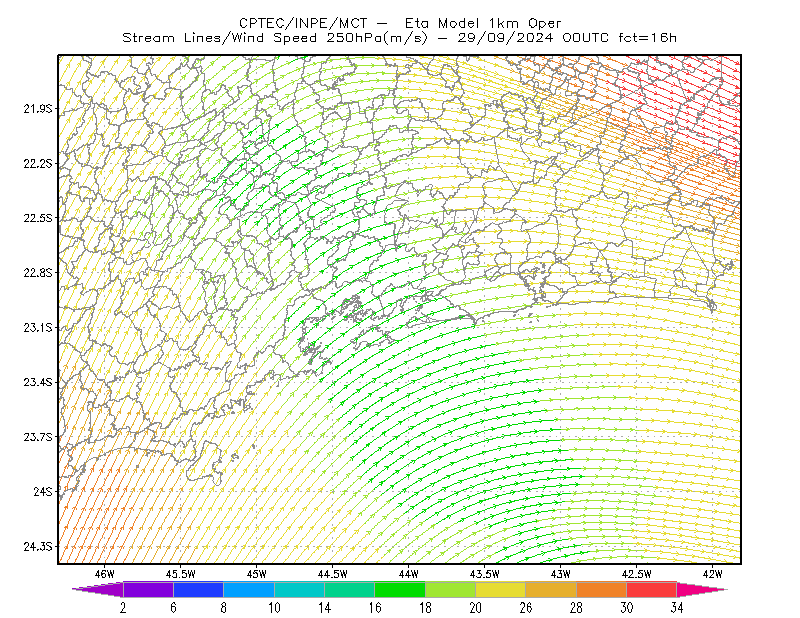Viewport: 800px width, 618px height.
Task: Click the 23.1S latitude axis label
Action: pyautogui.click(x=38, y=328)
